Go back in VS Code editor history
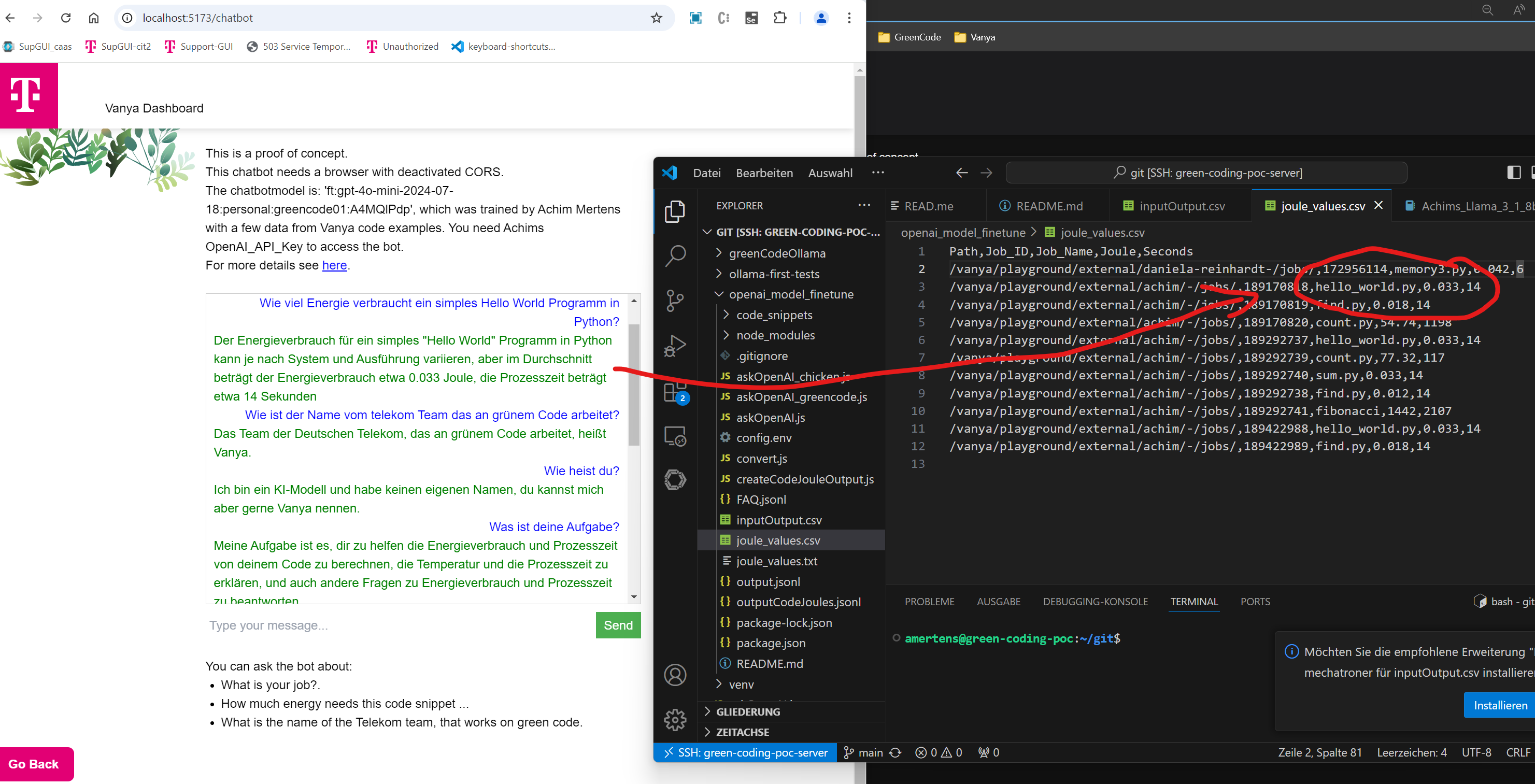Screen dimensions: 1535x784 (961, 173)
